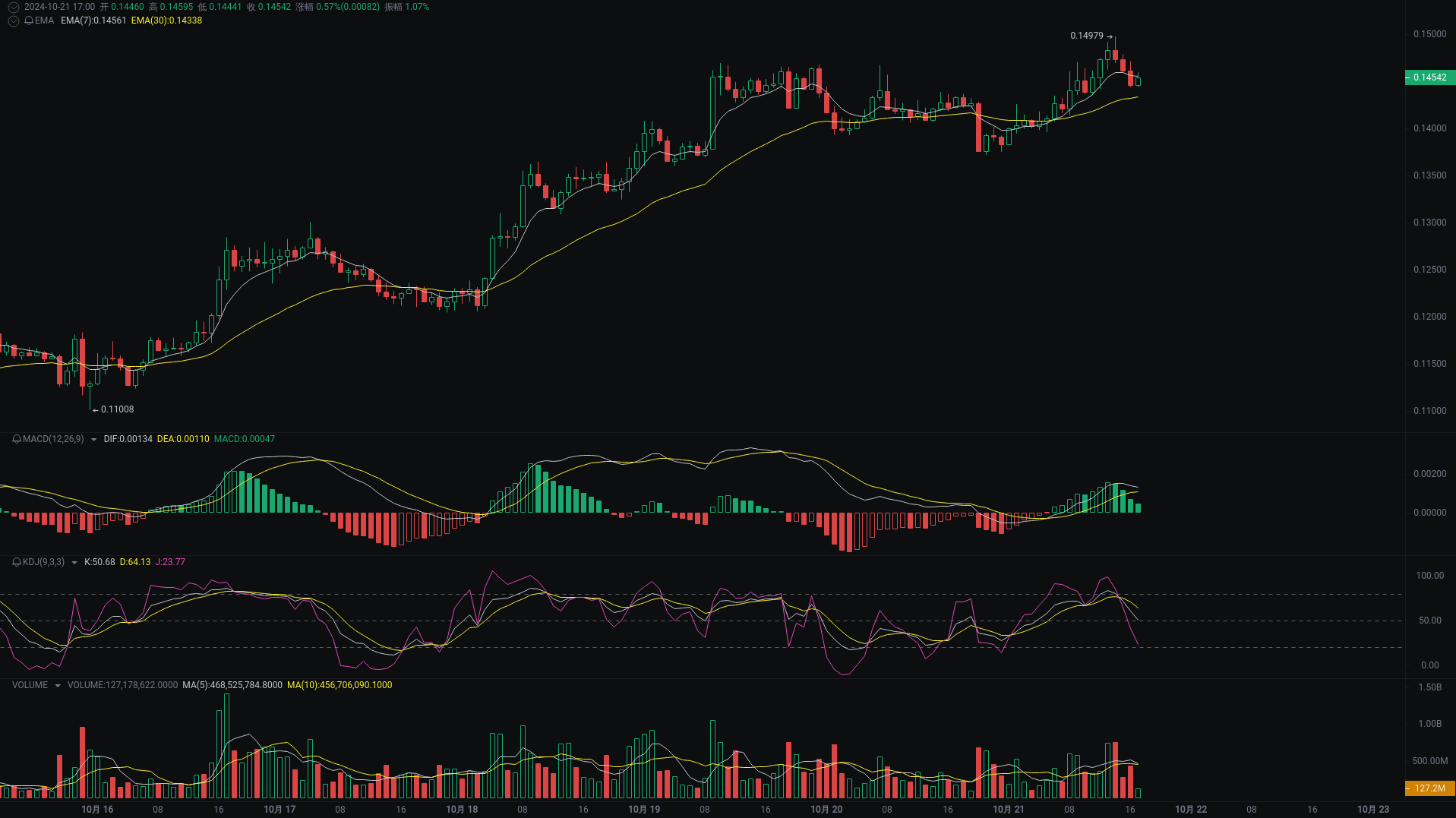Click the 收 0.14542 close value
1456x818 pixels.
click(x=269, y=7)
